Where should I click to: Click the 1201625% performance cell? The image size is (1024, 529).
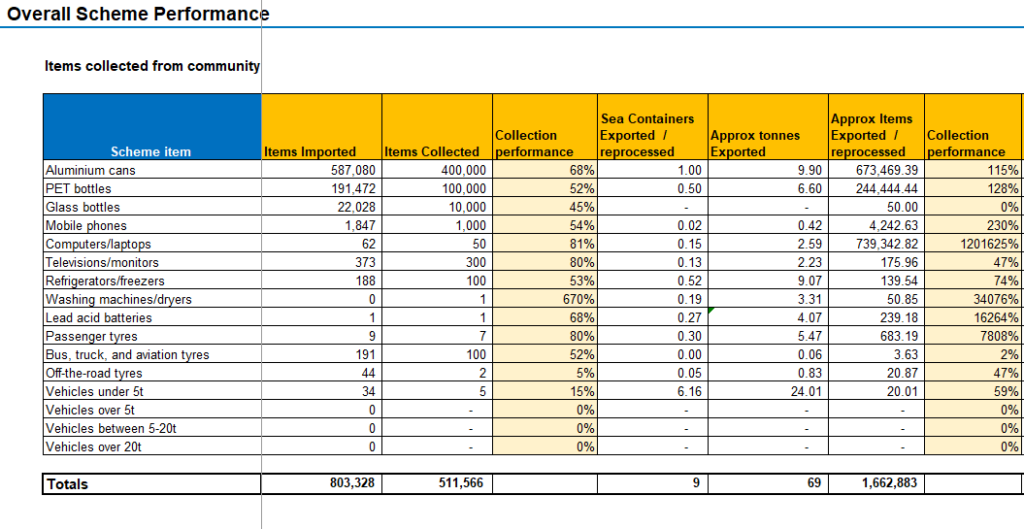pos(973,244)
